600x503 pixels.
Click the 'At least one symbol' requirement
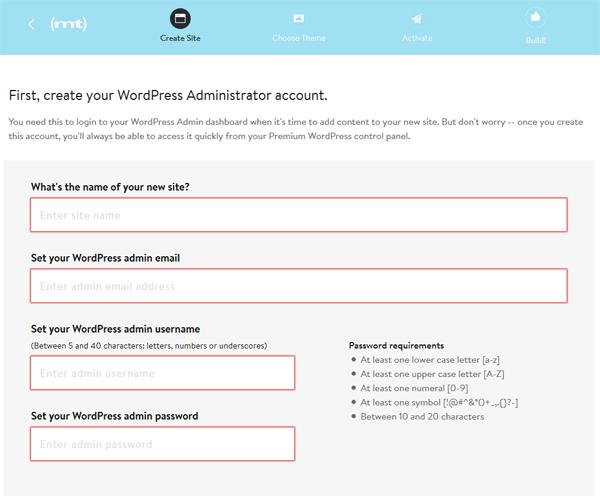click(x=439, y=402)
